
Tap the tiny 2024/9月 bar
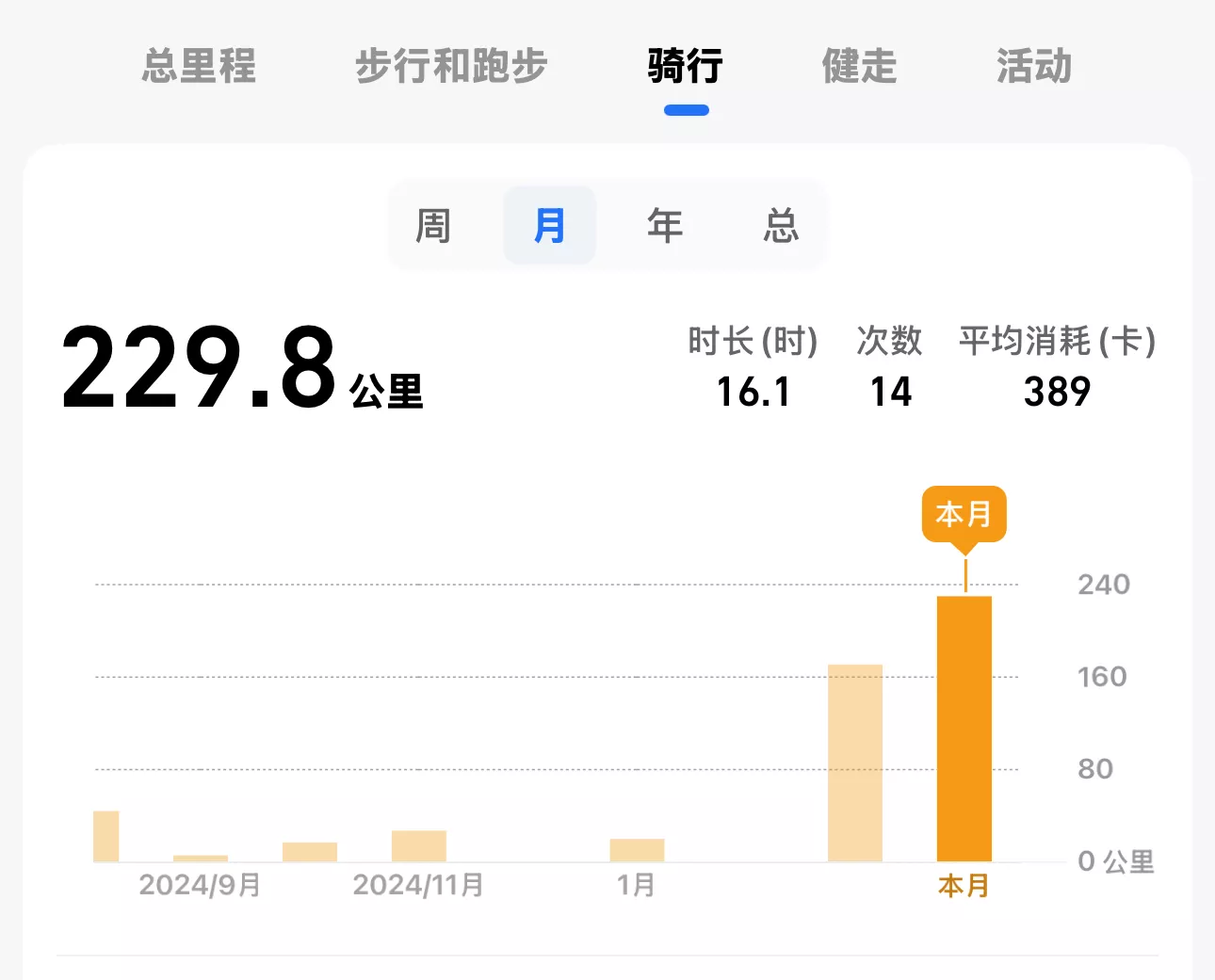click(x=201, y=858)
